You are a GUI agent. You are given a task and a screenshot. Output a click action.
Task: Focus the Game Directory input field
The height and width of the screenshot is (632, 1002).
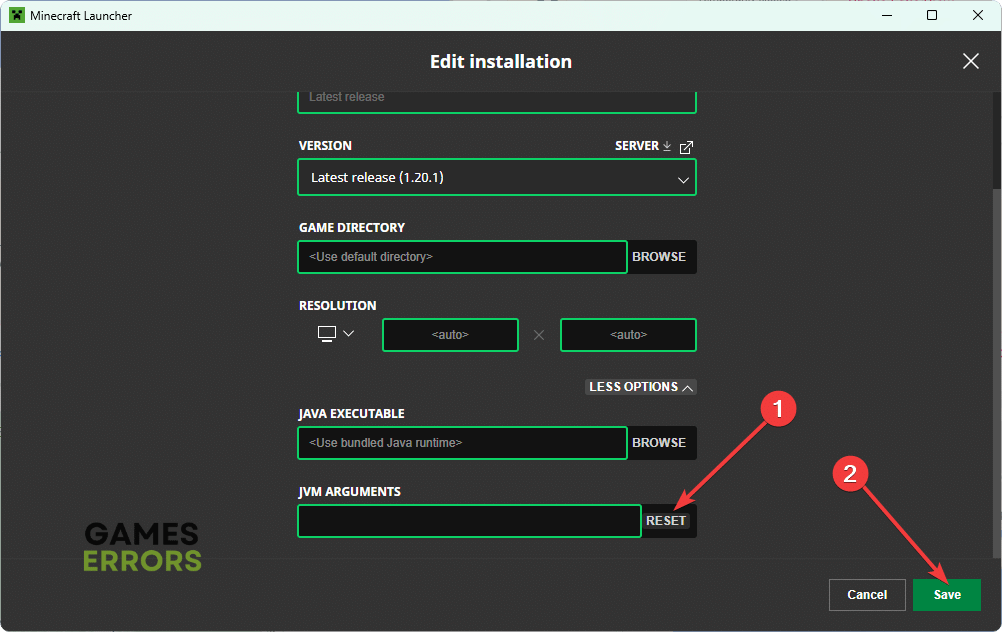[x=462, y=257]
